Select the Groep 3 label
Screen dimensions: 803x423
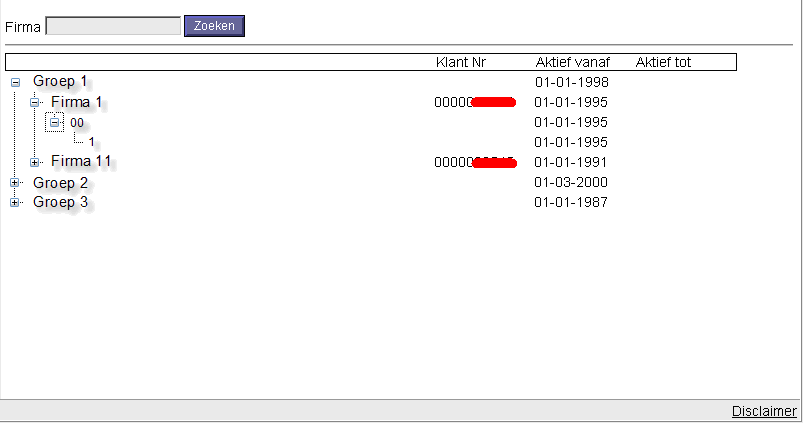tap(60, 202)
